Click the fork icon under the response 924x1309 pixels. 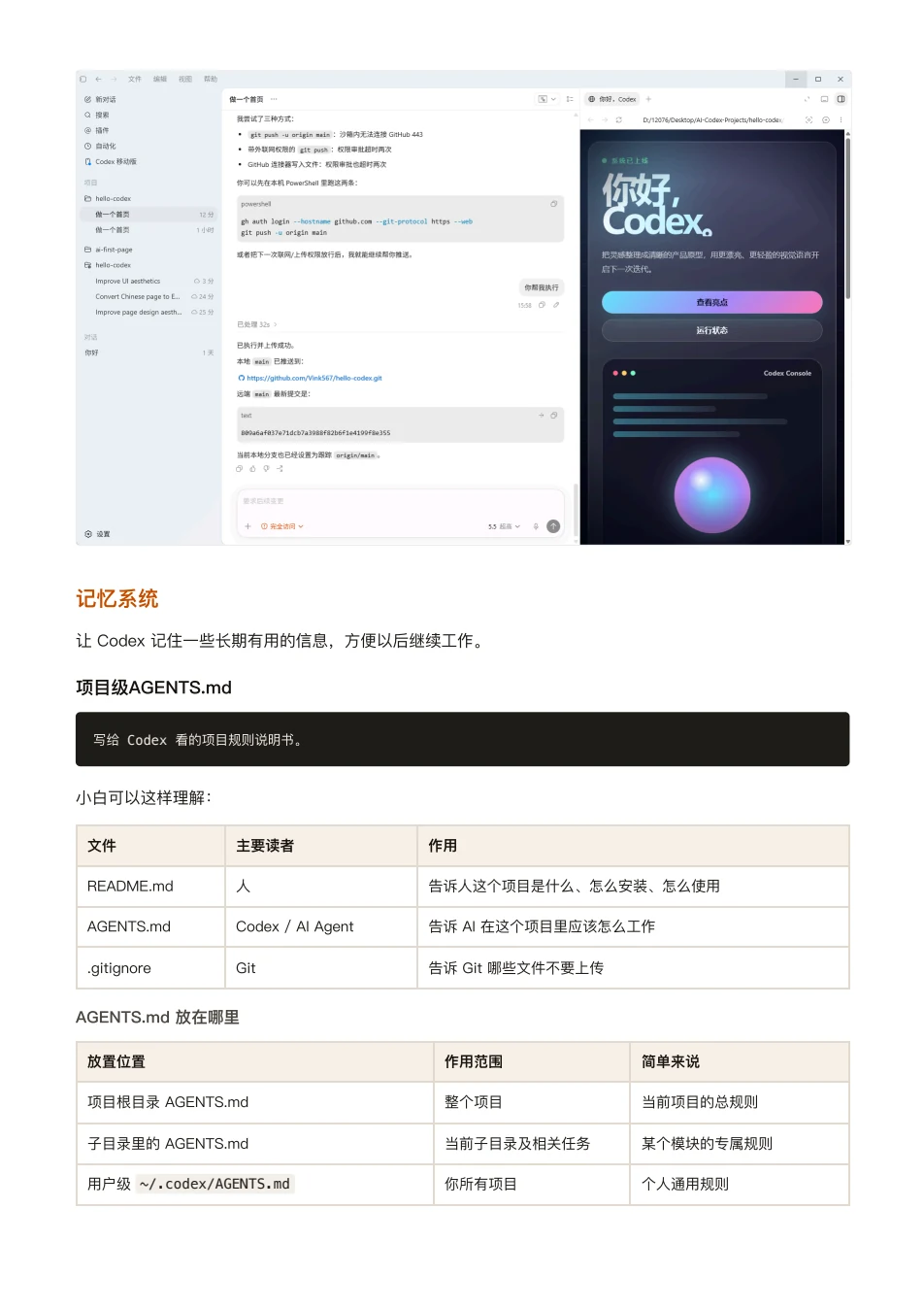point(280,468)
